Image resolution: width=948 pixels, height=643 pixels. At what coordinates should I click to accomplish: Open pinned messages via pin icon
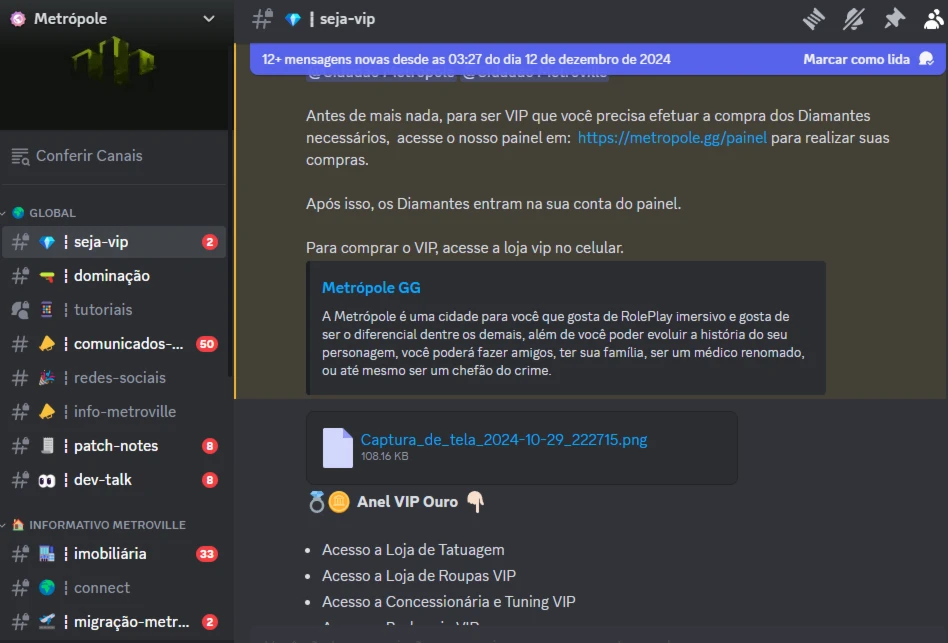[894, 19]
